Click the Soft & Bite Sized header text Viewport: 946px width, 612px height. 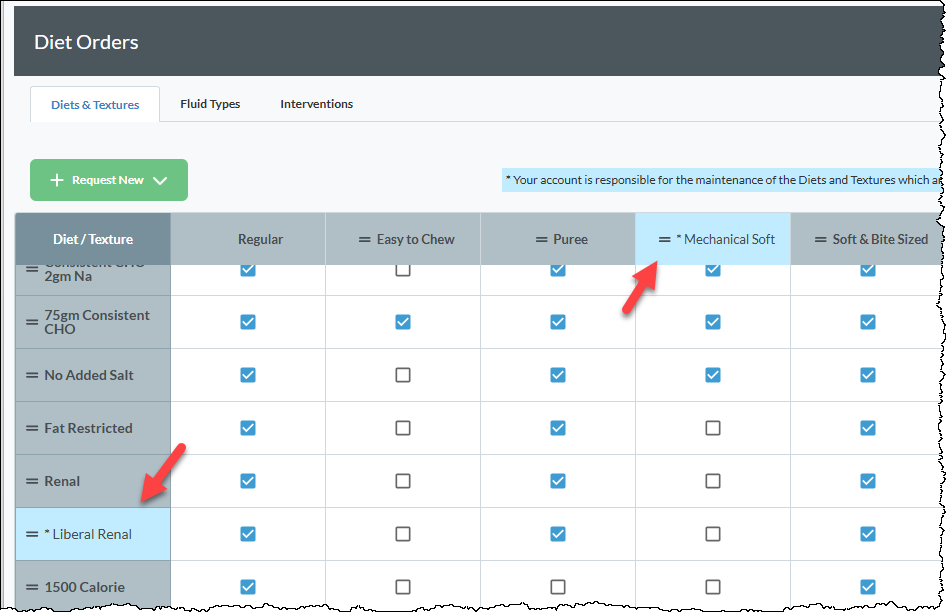880,240
